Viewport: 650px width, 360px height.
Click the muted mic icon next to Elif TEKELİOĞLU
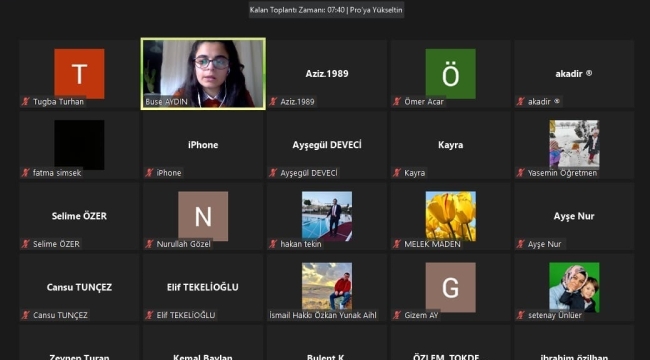point(149,315)
